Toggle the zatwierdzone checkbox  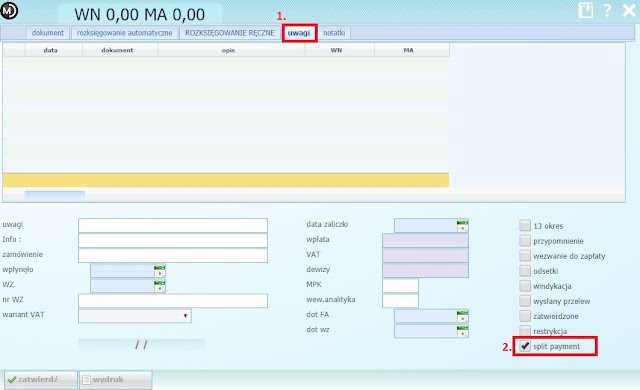pyautogui.click(x=525, y=316)
